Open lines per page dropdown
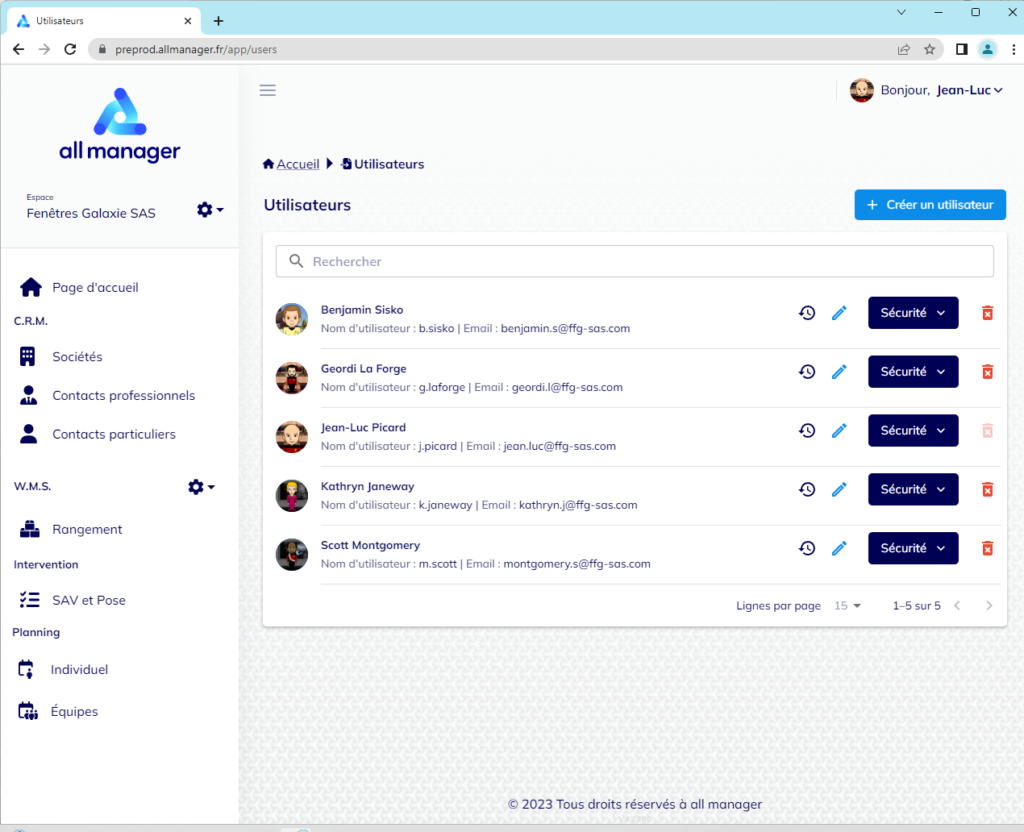The width and height of the screenshot is (1024, 832). tap(847, 606)
